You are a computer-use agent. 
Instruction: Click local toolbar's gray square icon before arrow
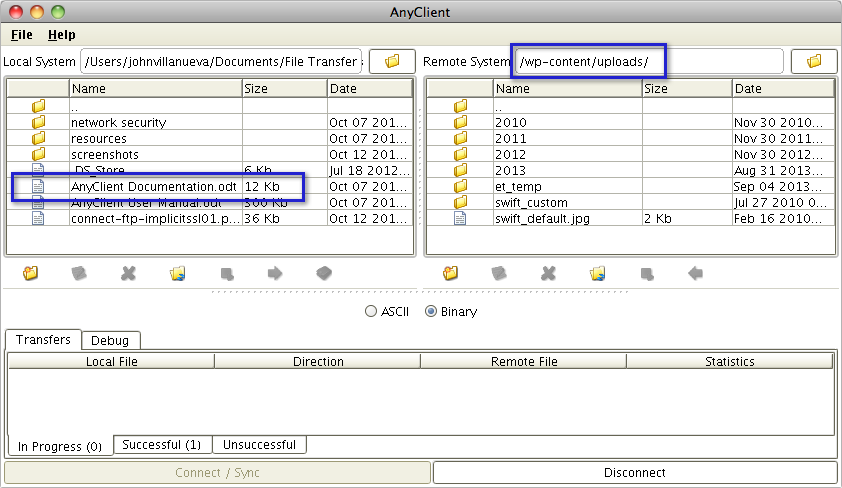click(227, 274)
